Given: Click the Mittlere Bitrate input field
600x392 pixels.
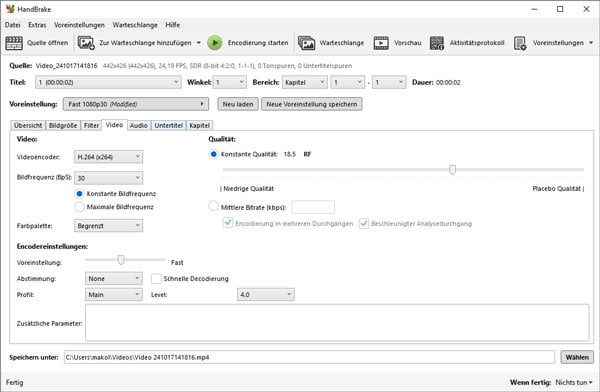Looking at the screenshot, I should (x=313, y=207).
